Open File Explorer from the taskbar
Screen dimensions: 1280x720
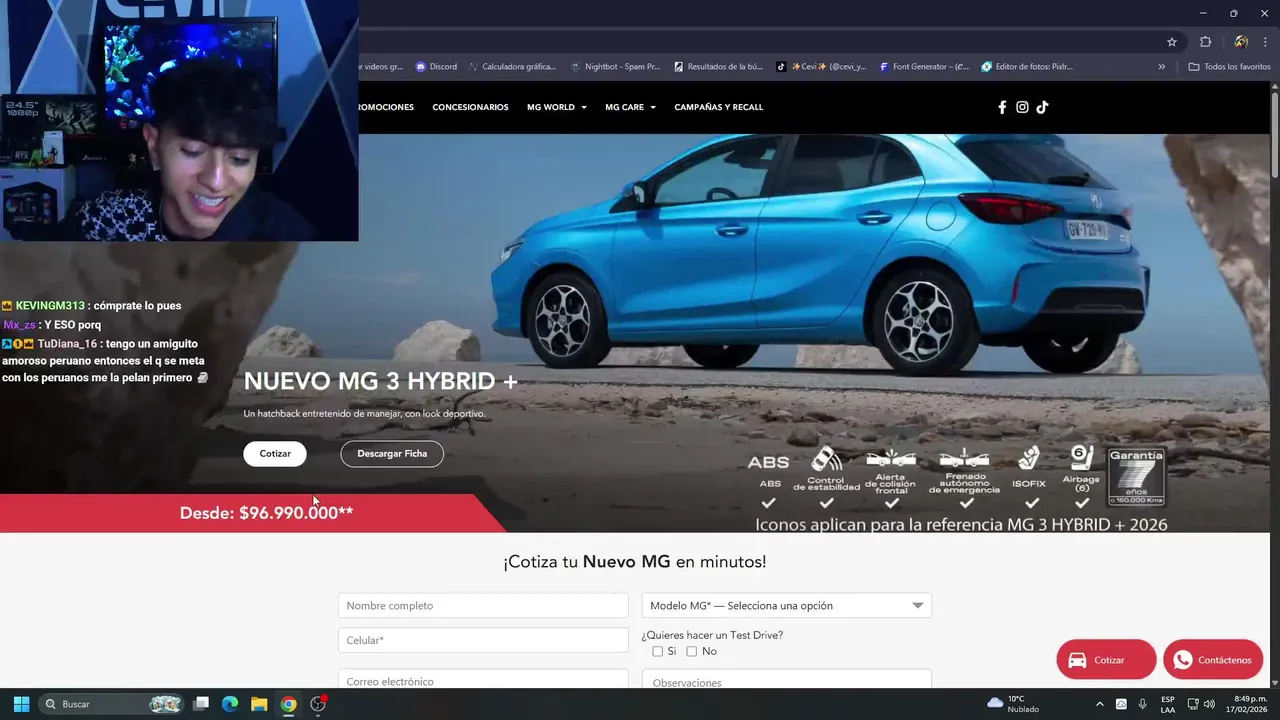[x=259, y=704]
